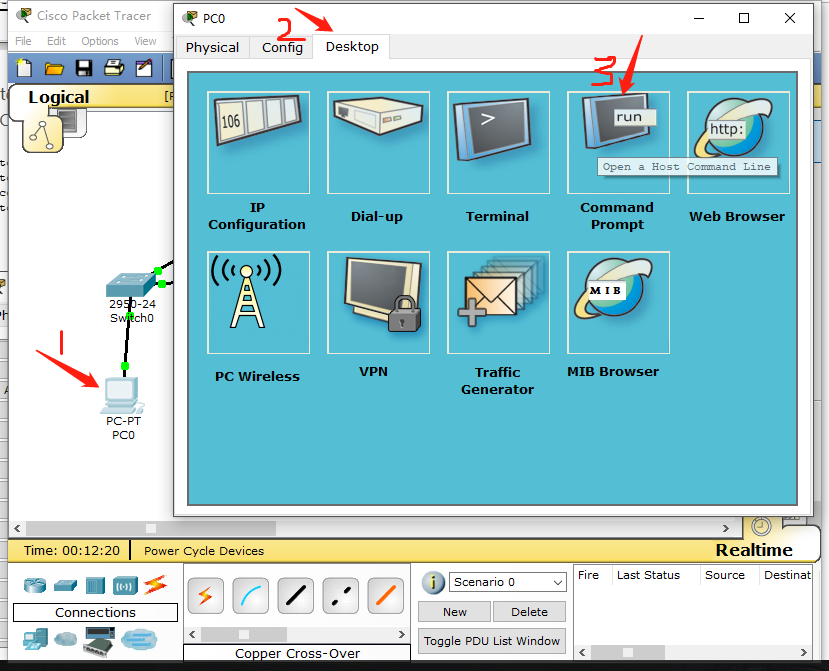The width and height of the screenshot is (829, 671).
Task: Click connections list scroll left arrow
Action: pyautogui.click(x=192, y=634)
